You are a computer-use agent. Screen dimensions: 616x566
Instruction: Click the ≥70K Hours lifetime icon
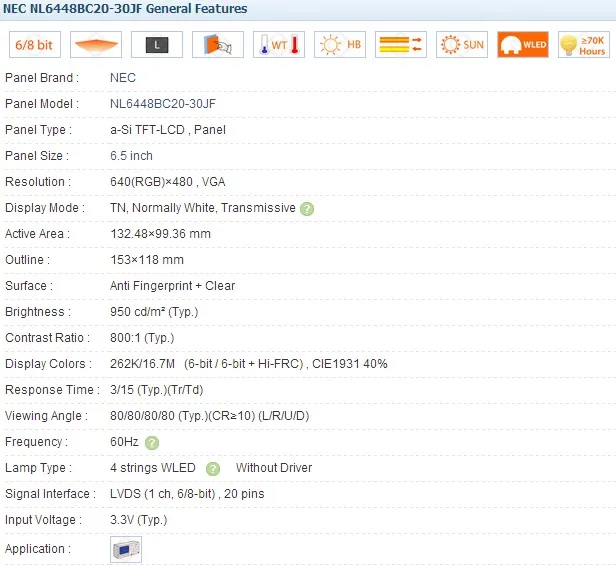point(584,44)
